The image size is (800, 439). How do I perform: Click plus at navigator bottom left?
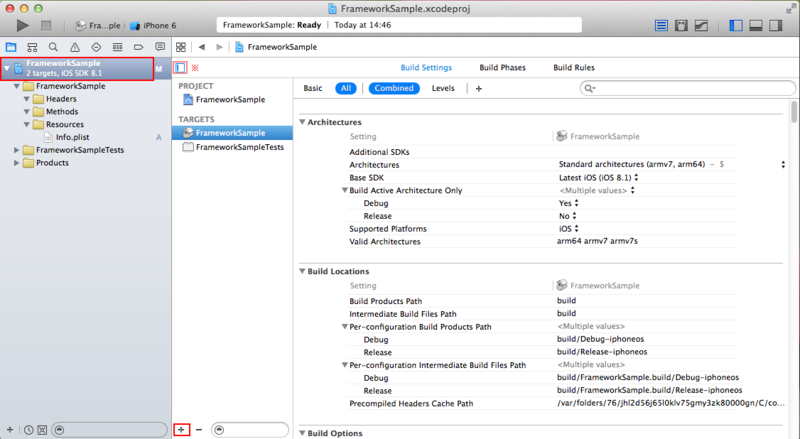tap(10, 430)
